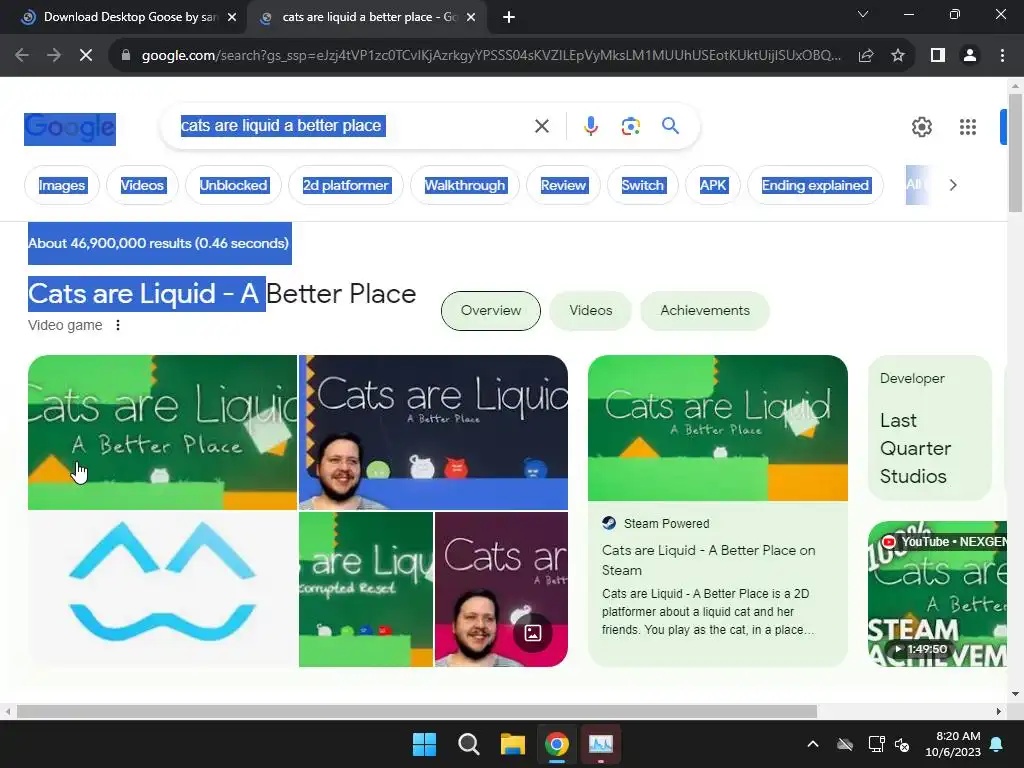Image resolution: width=1024 pixels, height=768 pixels.
Task: Select the Walkthrough filter chip
Action: (x=465, y=185)
